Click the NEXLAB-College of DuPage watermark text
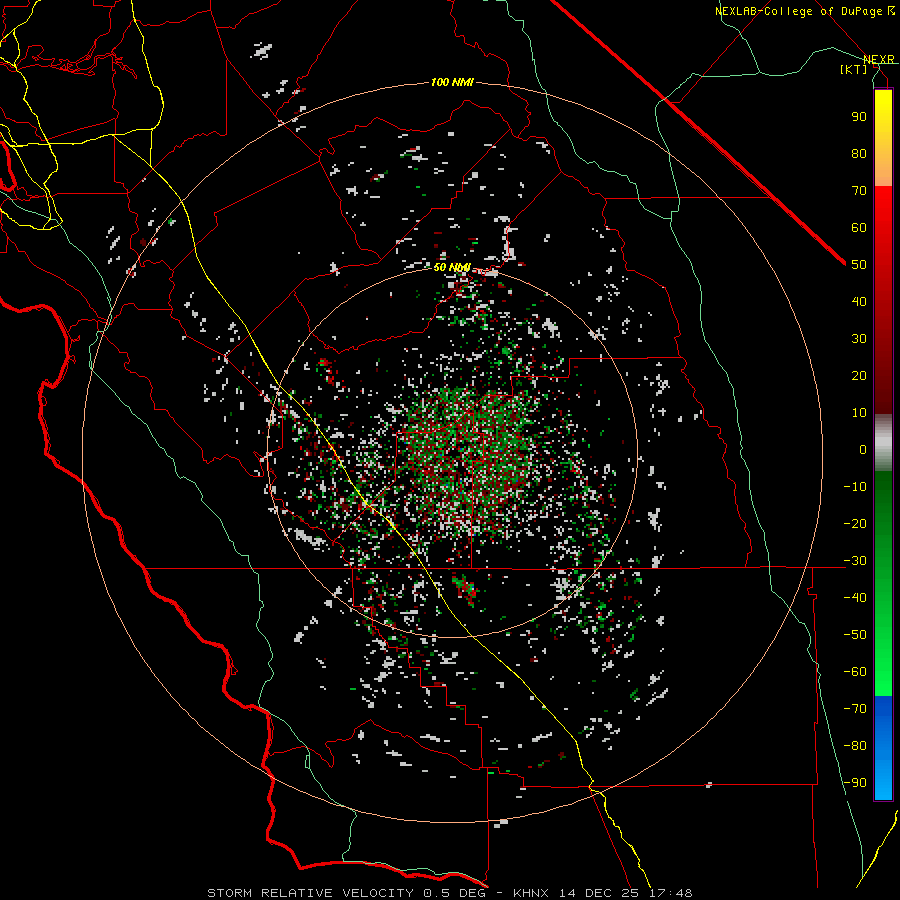Image resolution: width=900 pixels, height=900 pixels. point(804,11)
